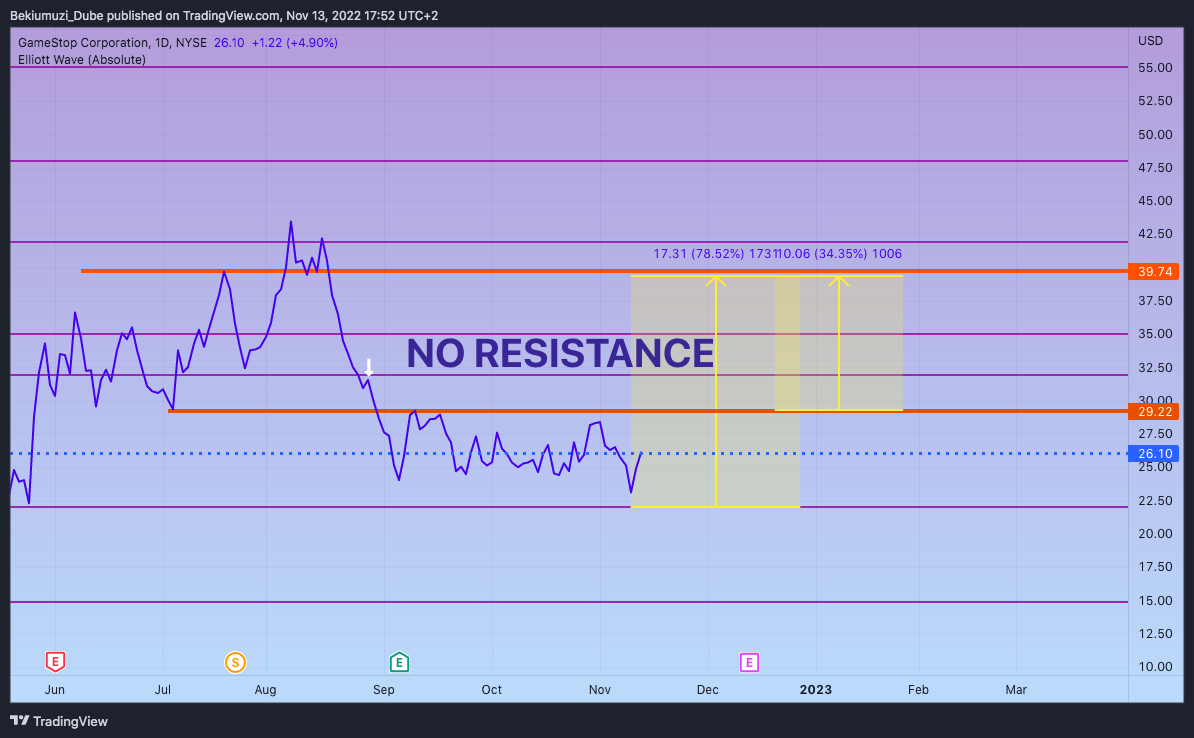Open the TradingView logo link

[59, 721]
